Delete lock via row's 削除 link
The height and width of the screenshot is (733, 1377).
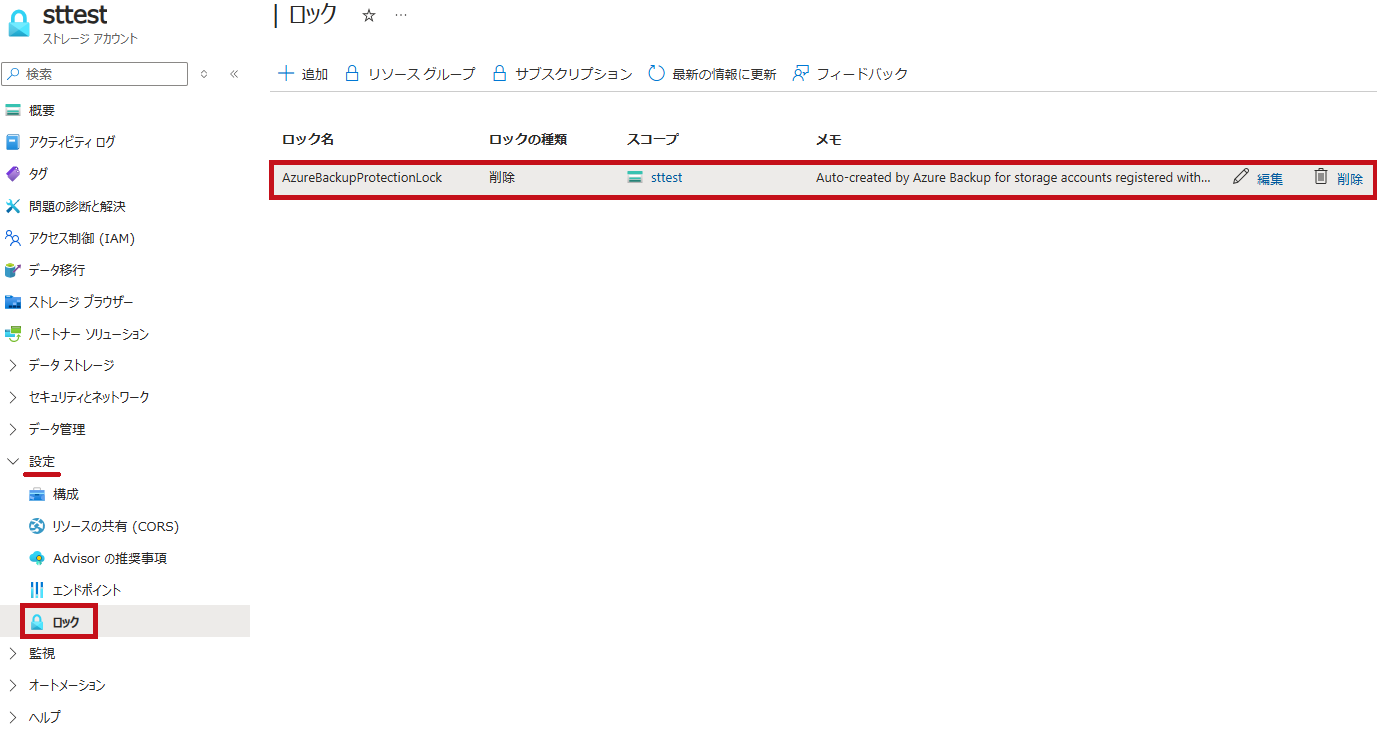1350,179
